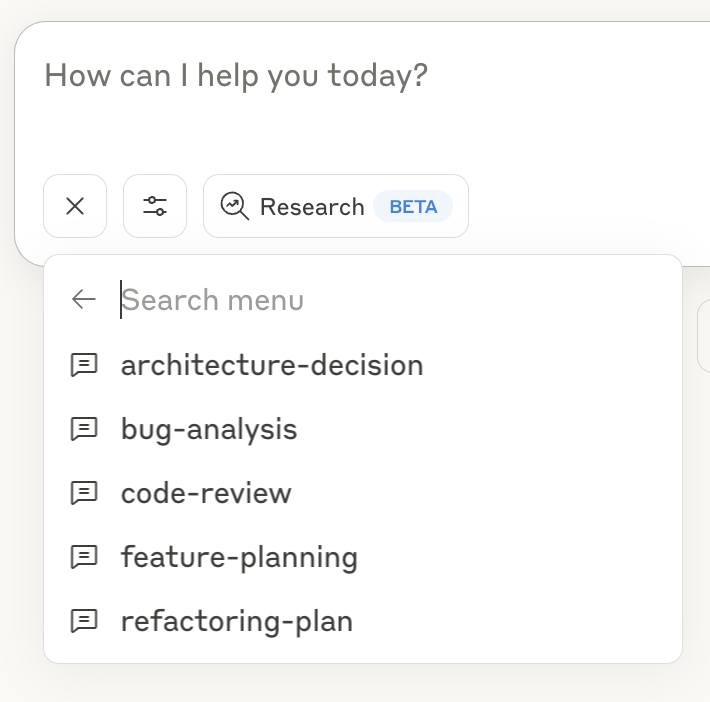
Task: Click the code-review message icon
Action: (x=84, y=493)
